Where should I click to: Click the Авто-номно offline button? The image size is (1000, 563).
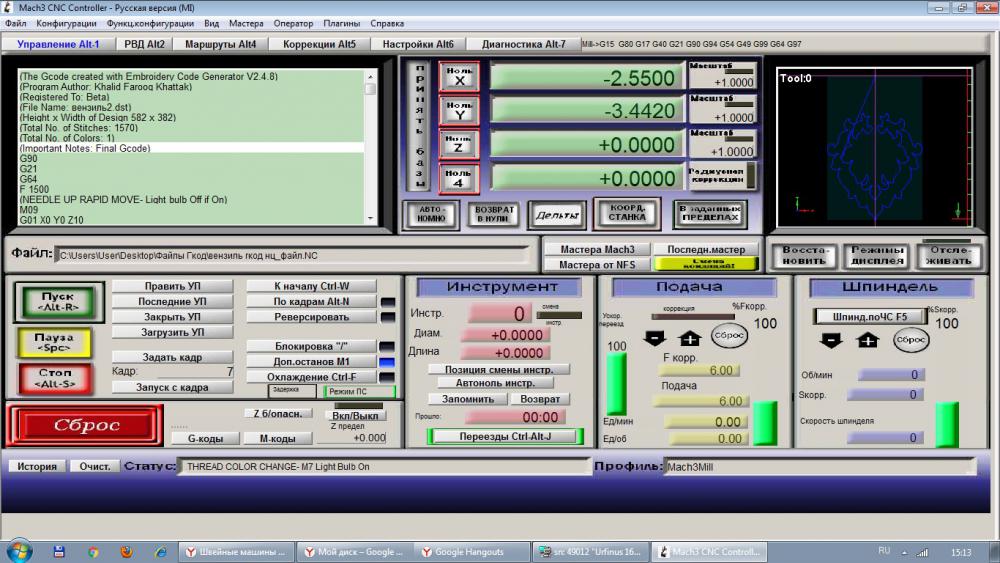431,214
